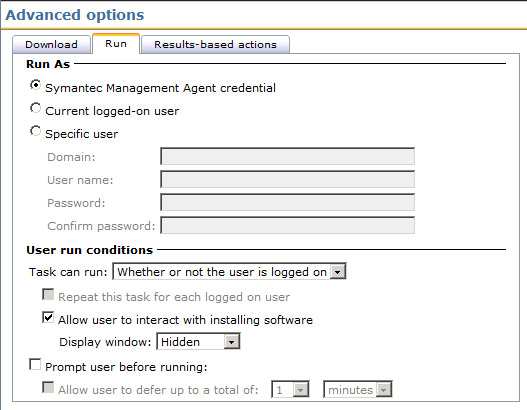Check Allow user to defer option
Viewport: 527px width, 410px height.
48,387
